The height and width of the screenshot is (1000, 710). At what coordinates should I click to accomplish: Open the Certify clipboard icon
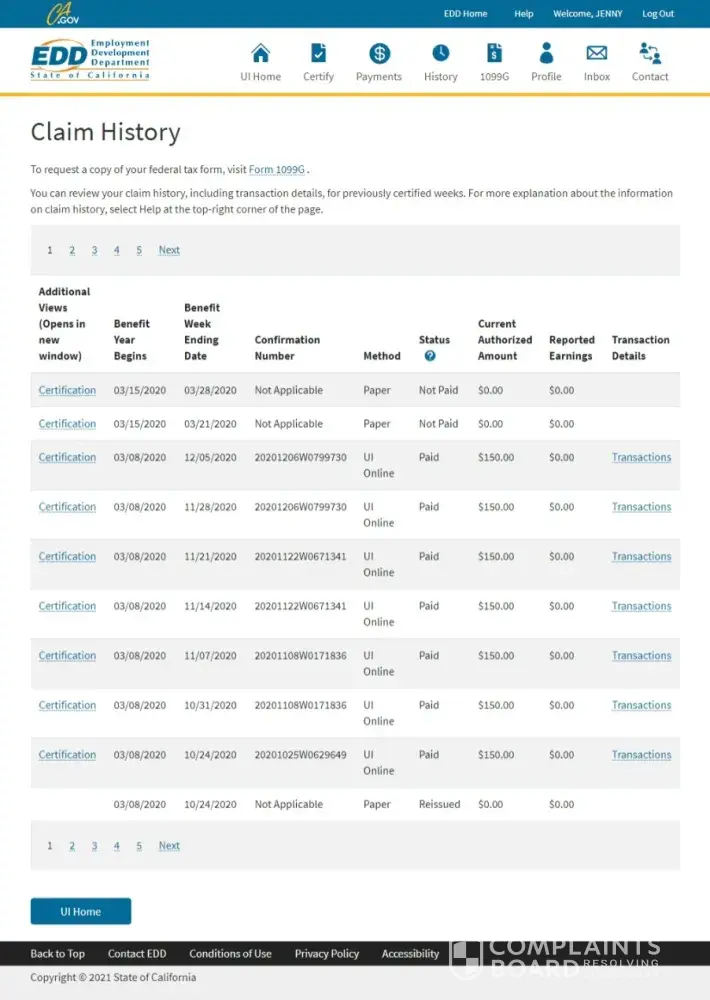[x=318, y=54]
